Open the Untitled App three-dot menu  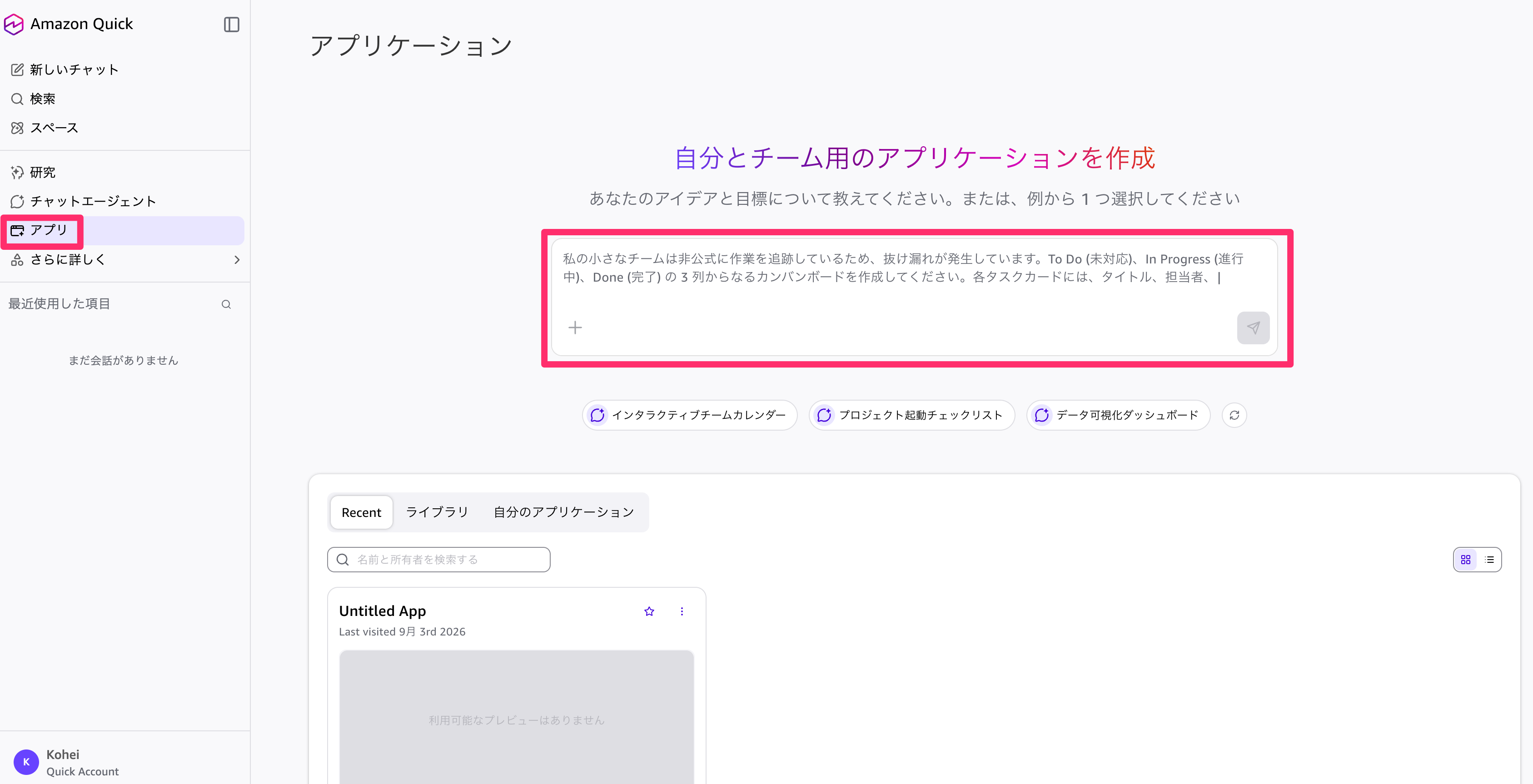682,611
